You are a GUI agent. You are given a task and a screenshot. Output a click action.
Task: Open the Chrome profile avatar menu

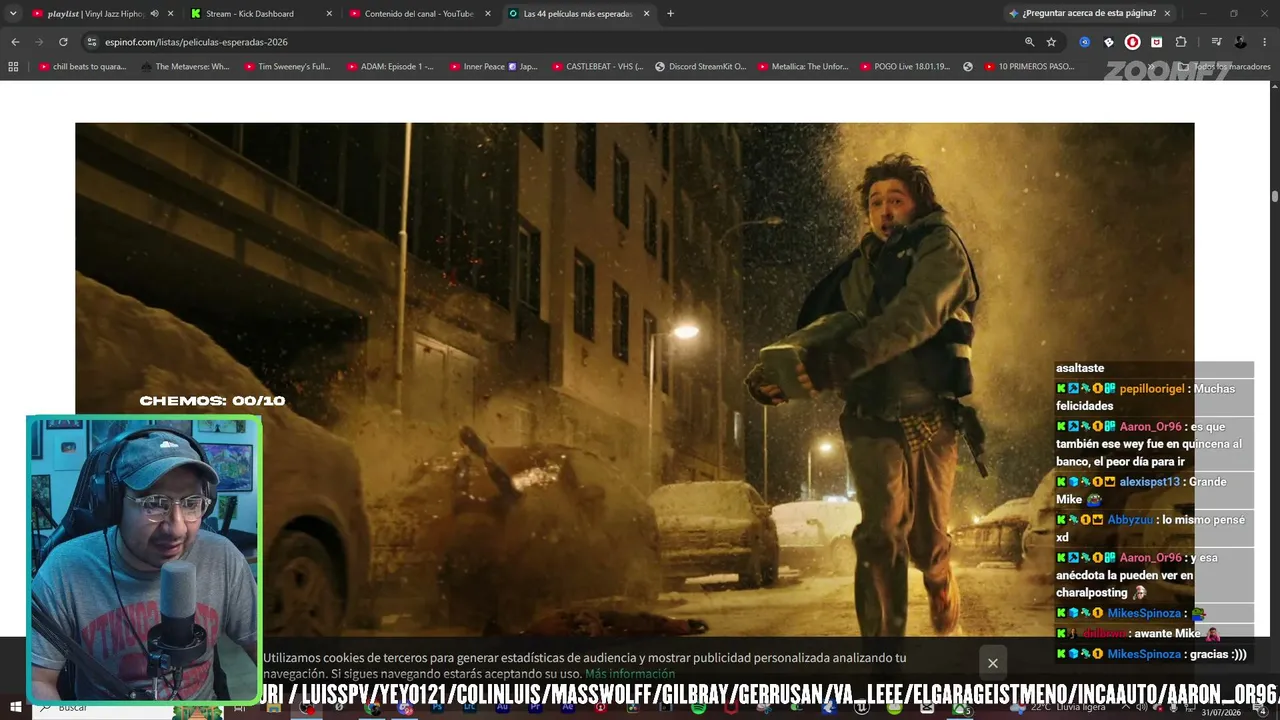1241,42
